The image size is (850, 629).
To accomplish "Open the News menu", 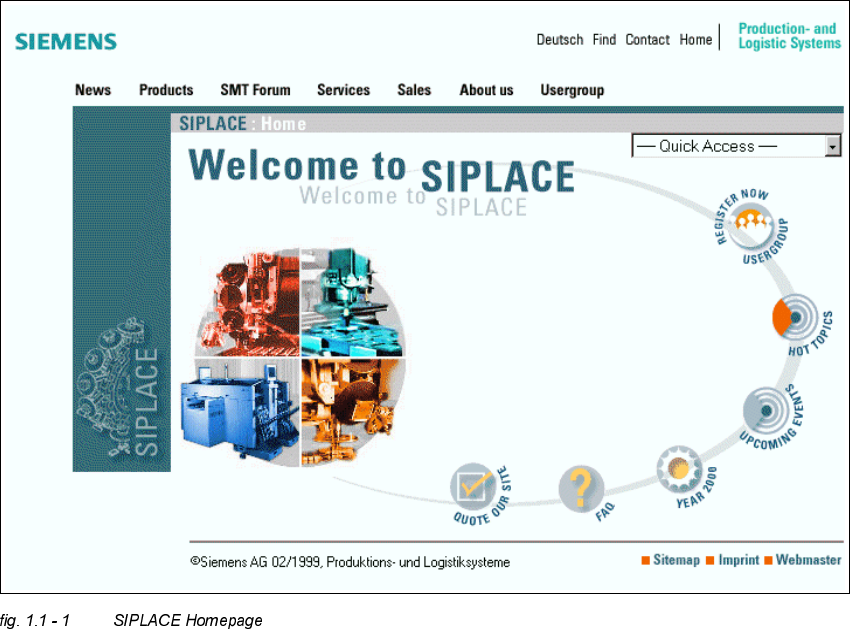I will pyautogui.click(x=93, y=90).
